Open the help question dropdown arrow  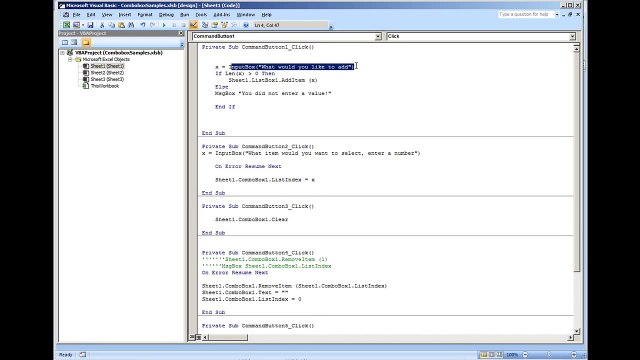point(557,14)
